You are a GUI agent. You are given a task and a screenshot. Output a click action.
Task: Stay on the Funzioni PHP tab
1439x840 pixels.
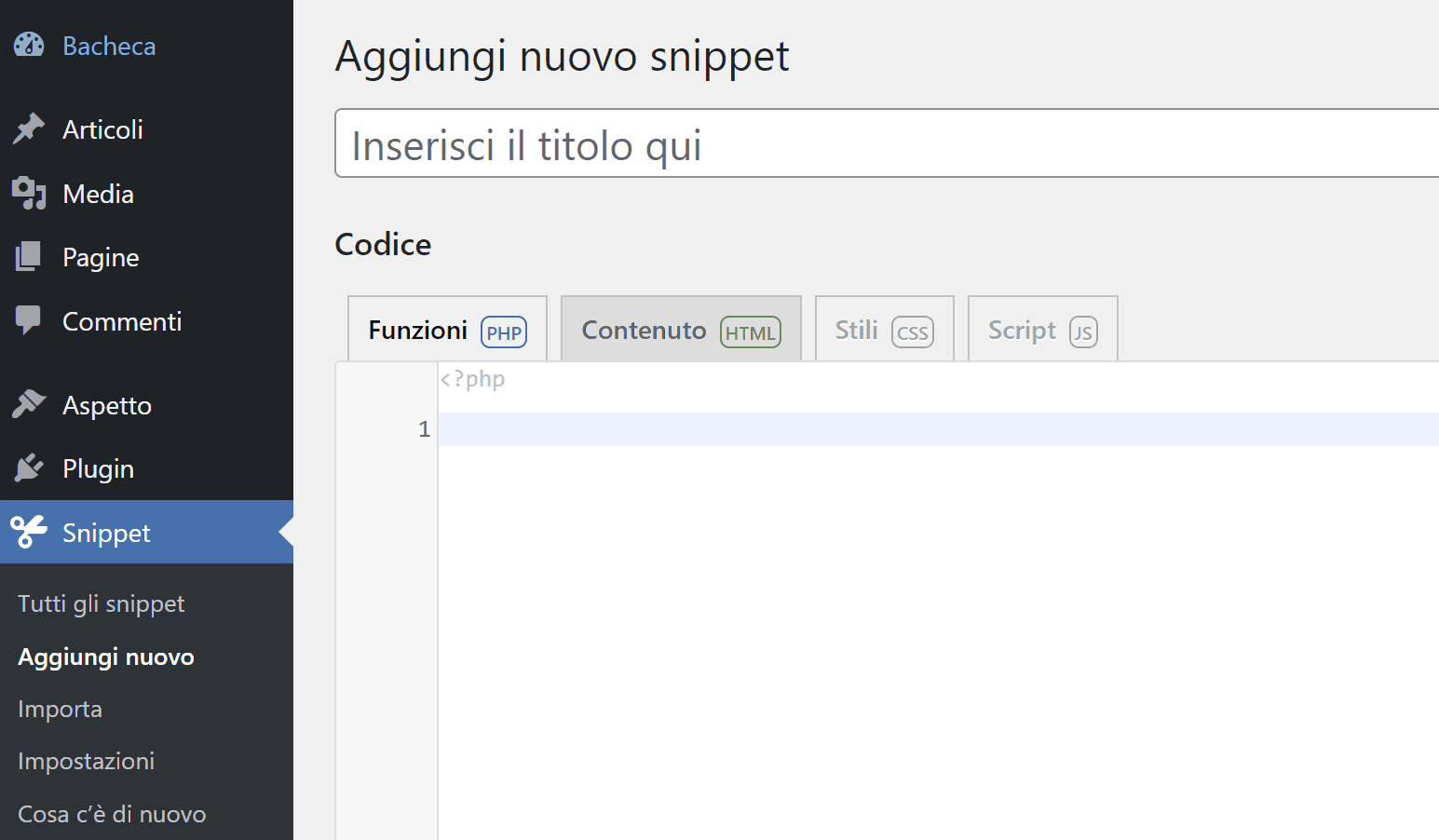446,329
